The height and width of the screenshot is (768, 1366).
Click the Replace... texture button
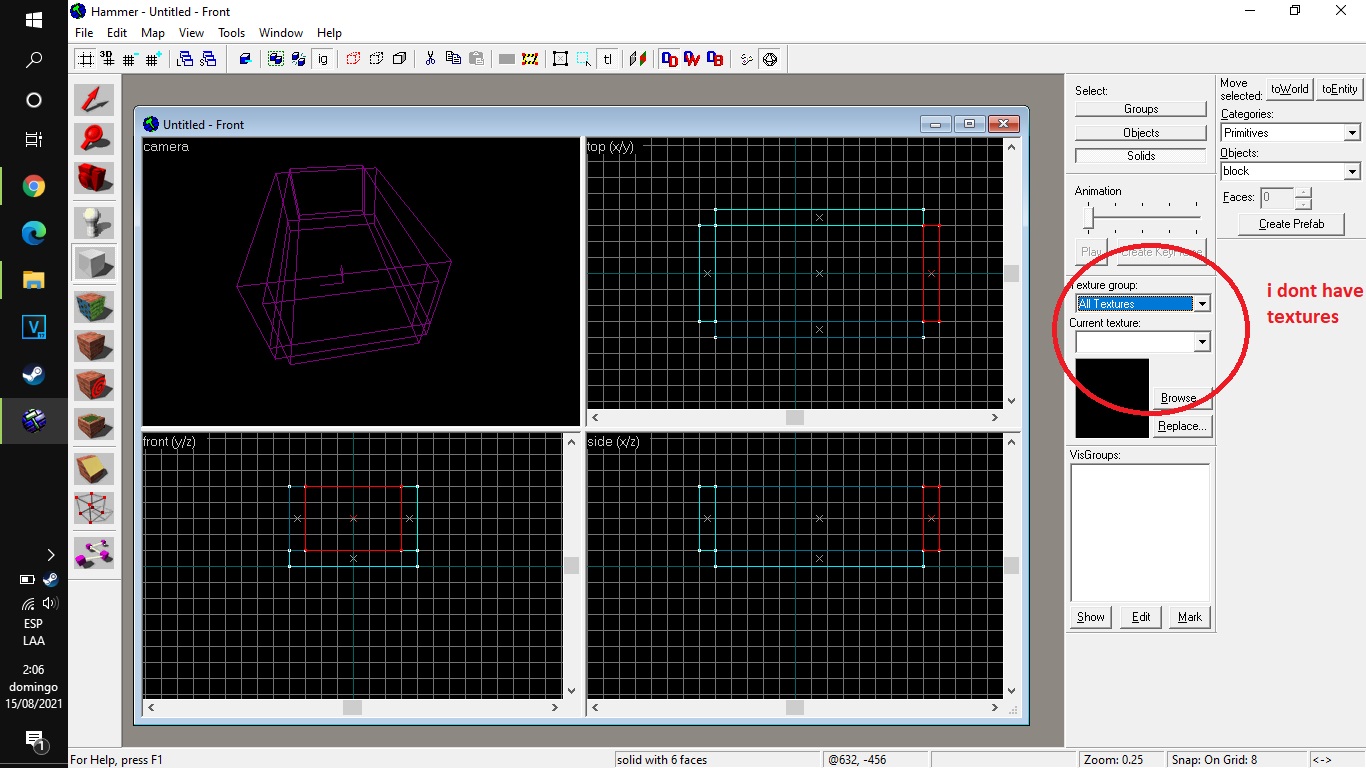[x=1182, y=426]
